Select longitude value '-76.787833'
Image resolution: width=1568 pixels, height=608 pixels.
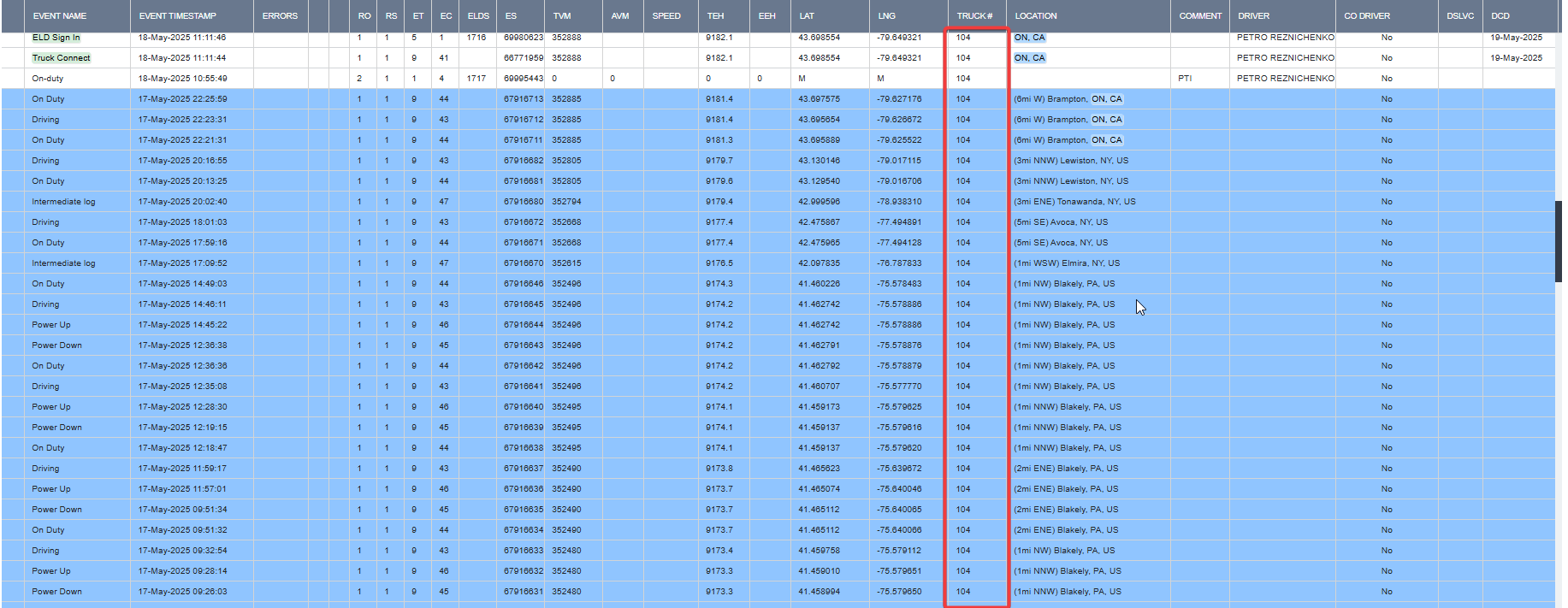pos(899,263)
